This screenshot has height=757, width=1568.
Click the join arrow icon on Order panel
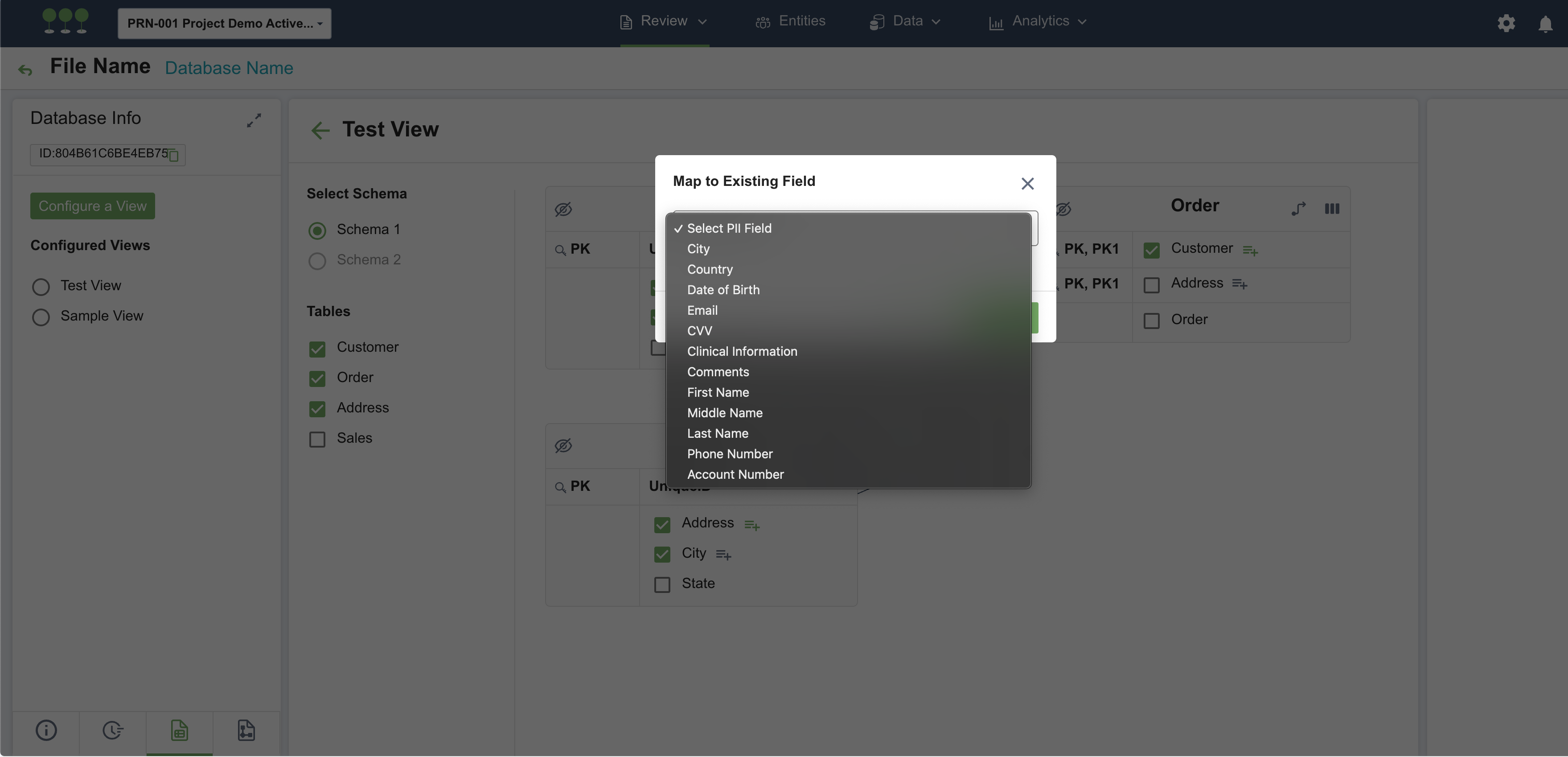[1298, 209]
